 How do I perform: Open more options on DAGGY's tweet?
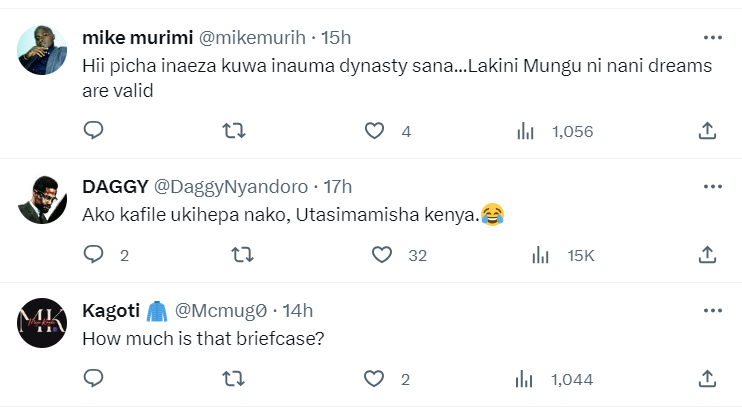pos(712,186)
